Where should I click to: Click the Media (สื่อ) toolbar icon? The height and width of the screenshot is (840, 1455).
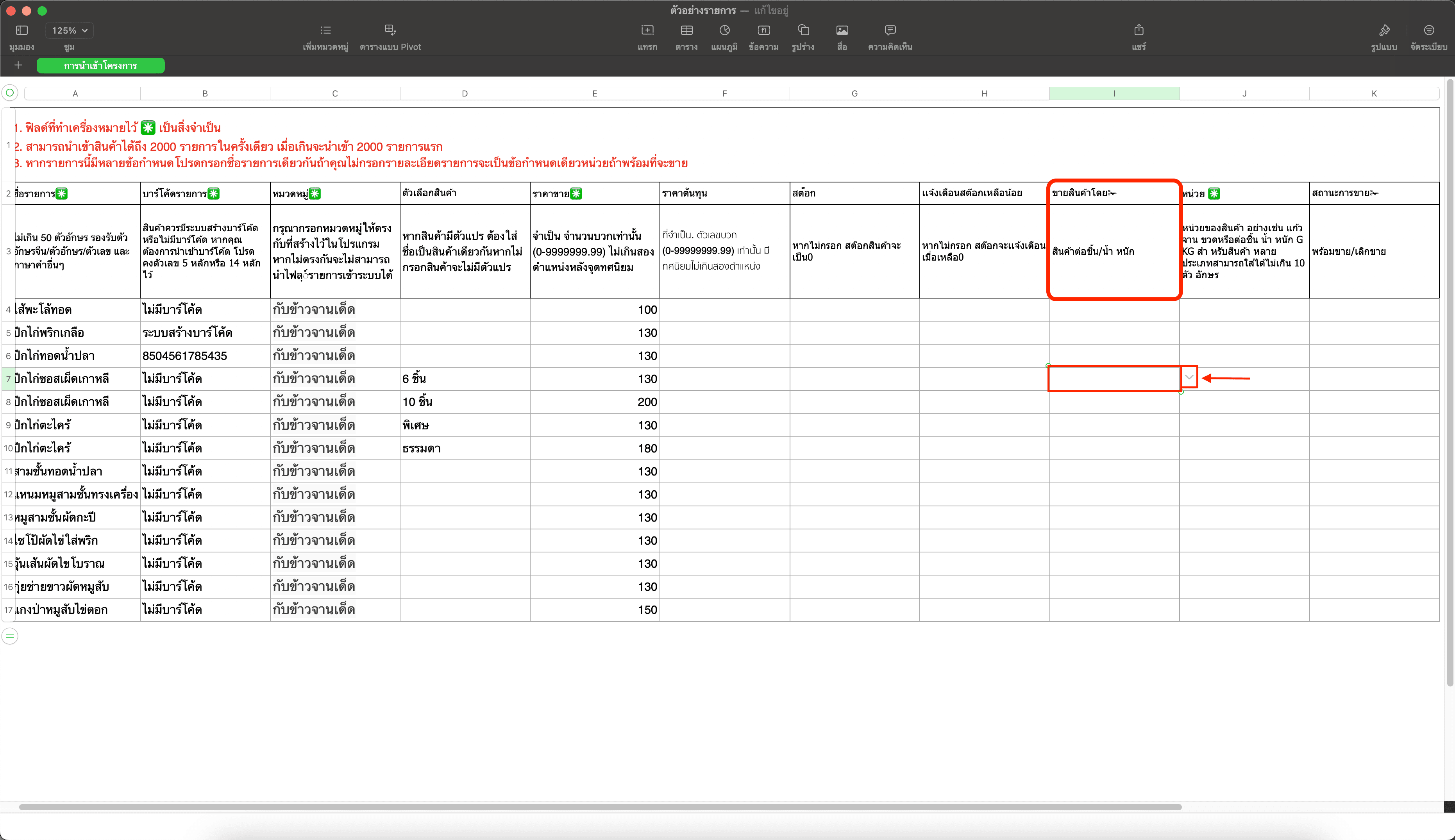click(842, 30)
